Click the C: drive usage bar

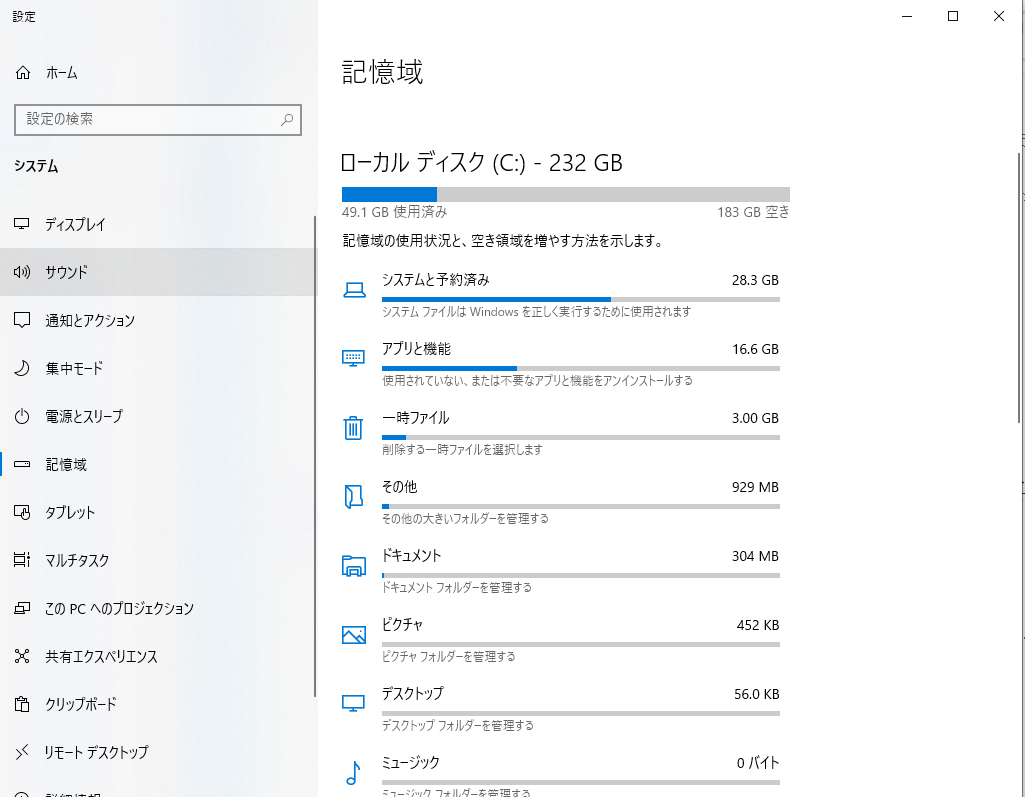[565, 194]
